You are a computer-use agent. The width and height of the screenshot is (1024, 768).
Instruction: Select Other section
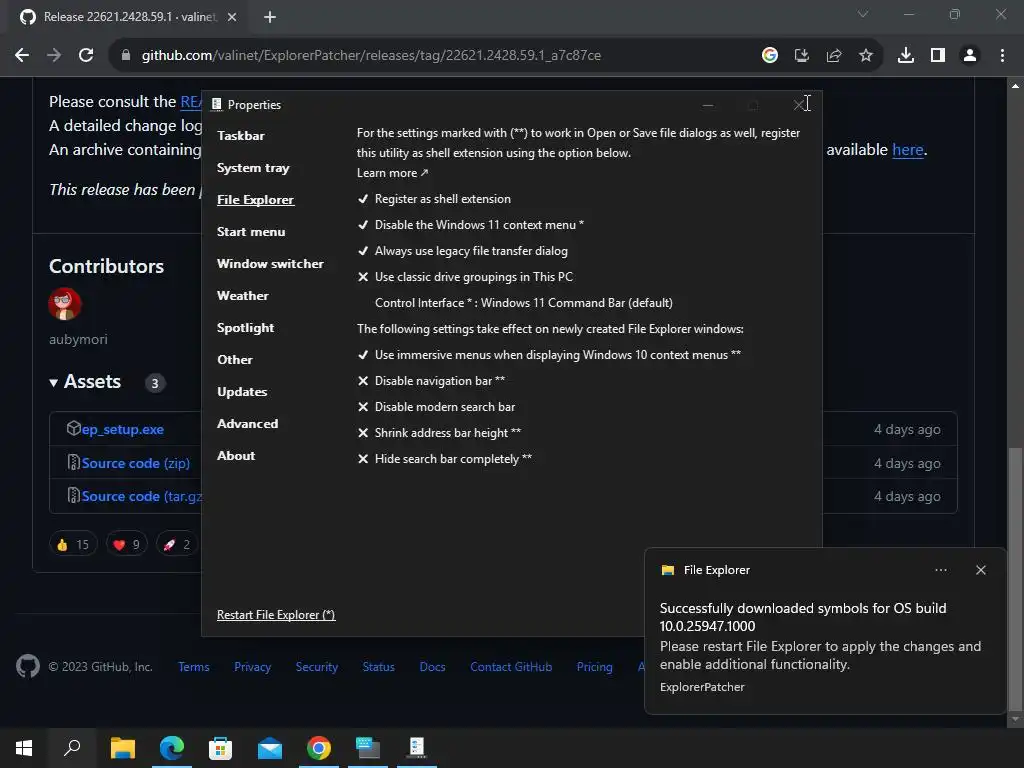tap(235, 360)
